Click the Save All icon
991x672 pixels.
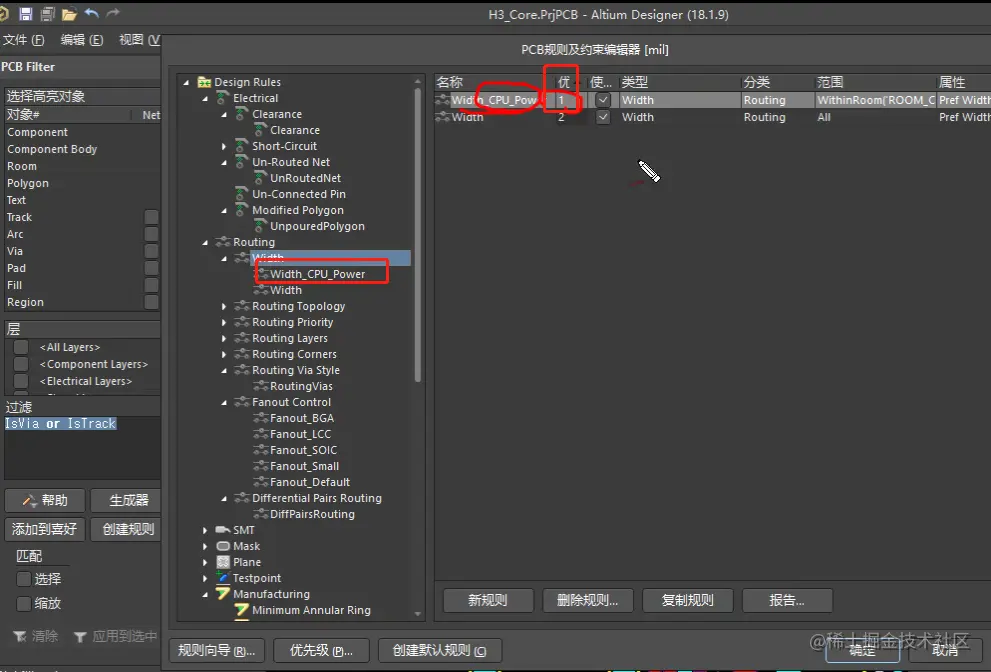[47, 13]
